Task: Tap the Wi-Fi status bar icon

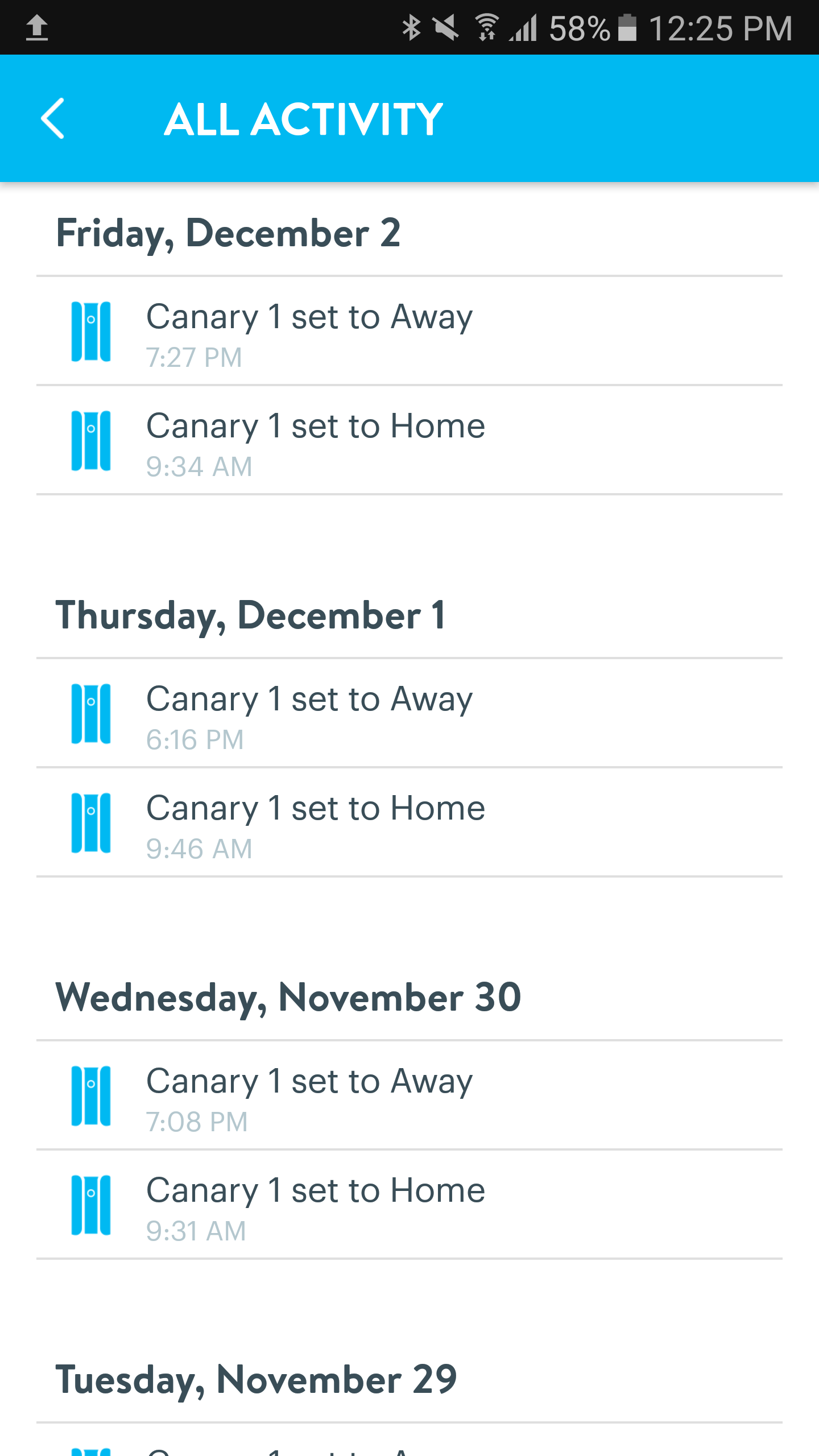Action: [x=487, y=28]
